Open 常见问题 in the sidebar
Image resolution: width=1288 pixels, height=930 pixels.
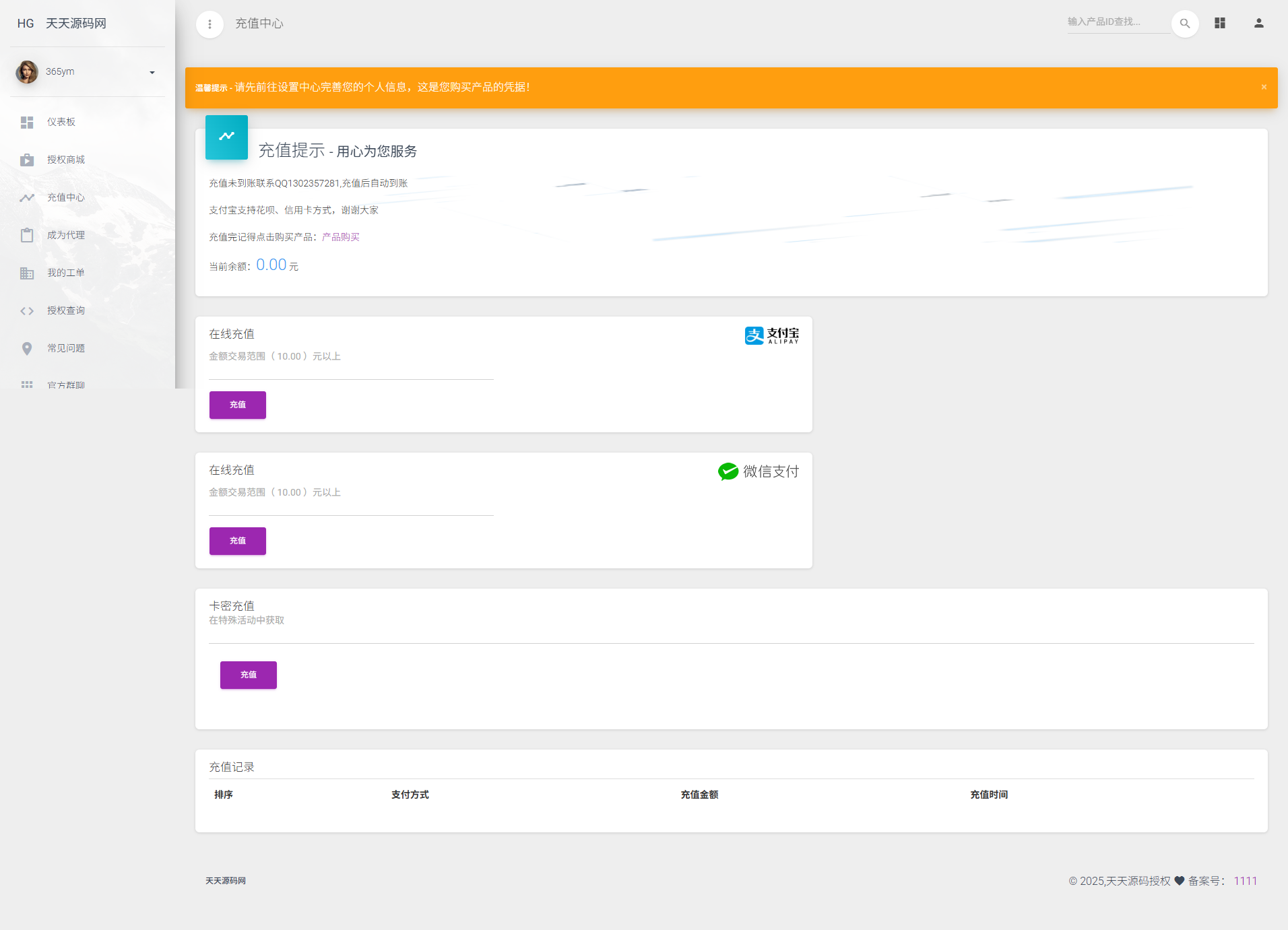(x=66, y=348)
